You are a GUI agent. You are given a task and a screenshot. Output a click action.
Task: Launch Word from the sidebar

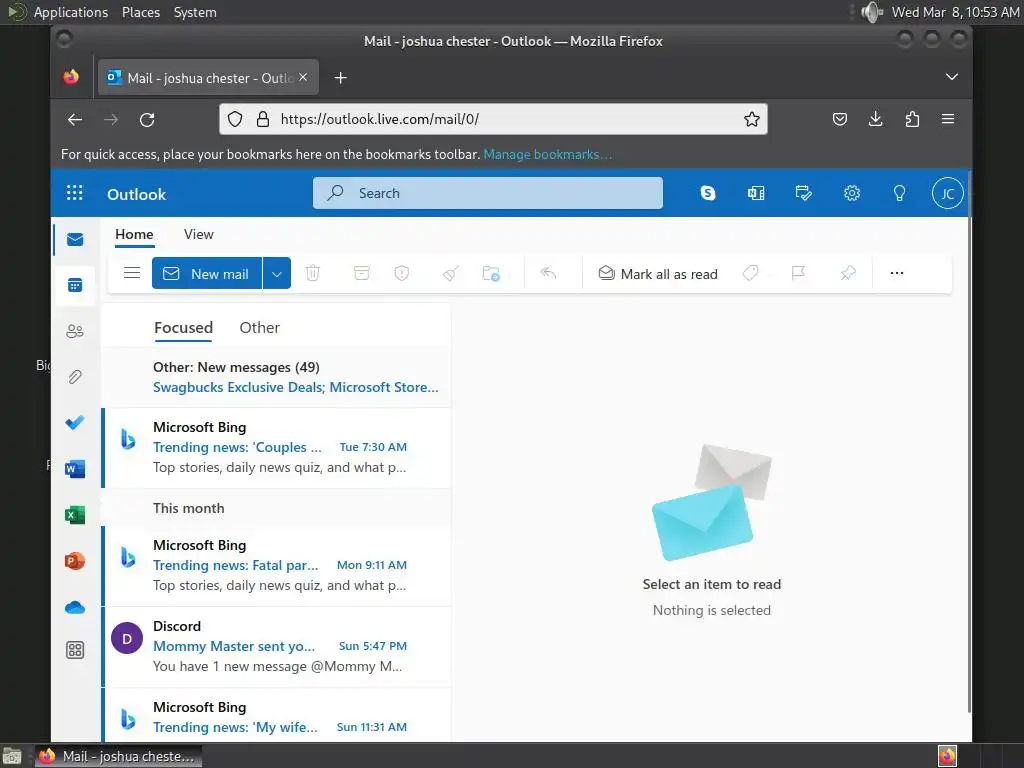pyautogui.click(x=75, y=469)
